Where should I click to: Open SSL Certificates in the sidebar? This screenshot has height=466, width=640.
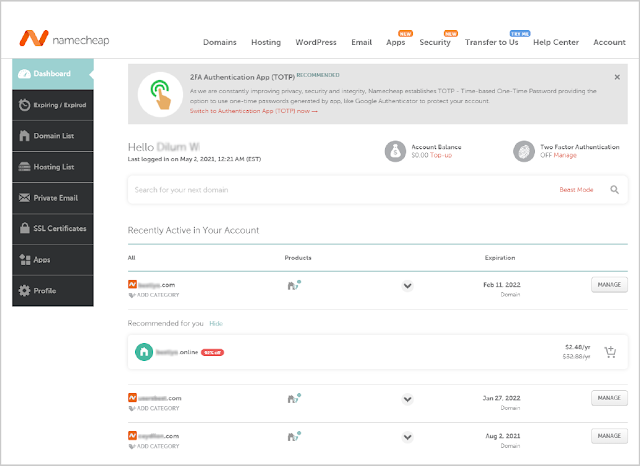(53, 229)
